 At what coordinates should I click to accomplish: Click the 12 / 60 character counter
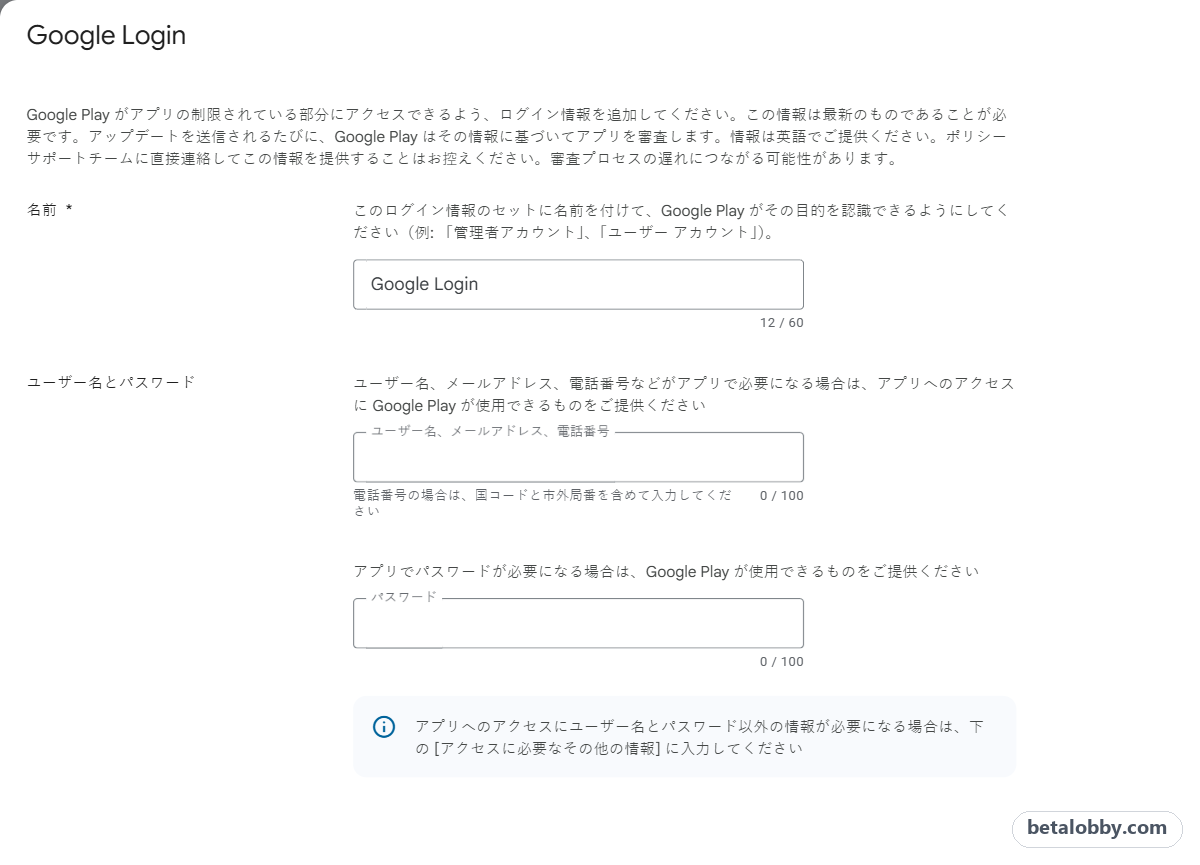[x=781, y=323]
